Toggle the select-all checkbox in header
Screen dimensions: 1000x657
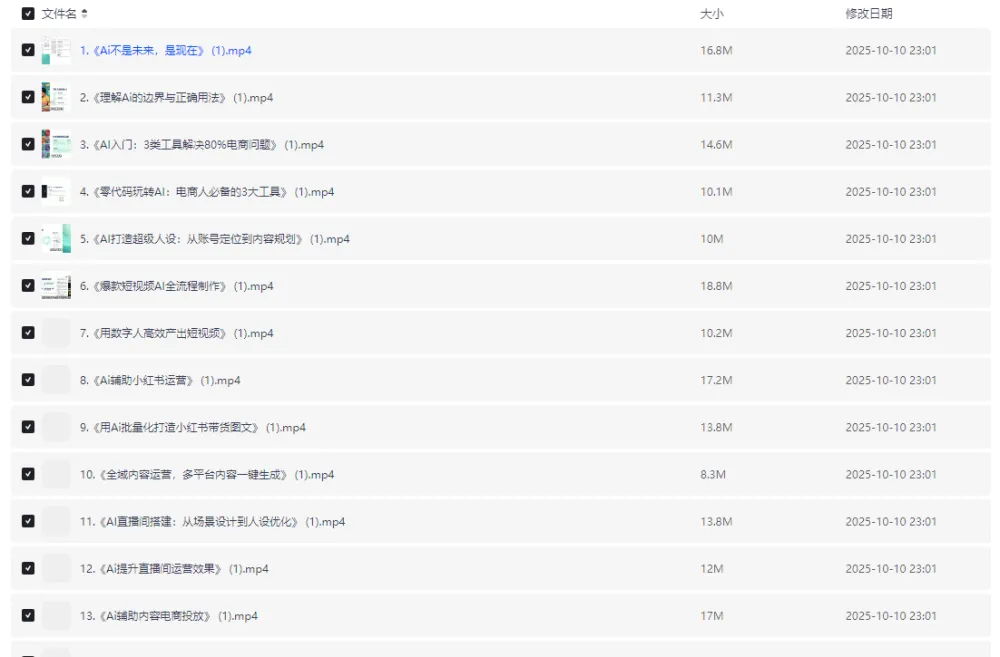[x=28, y=14]
